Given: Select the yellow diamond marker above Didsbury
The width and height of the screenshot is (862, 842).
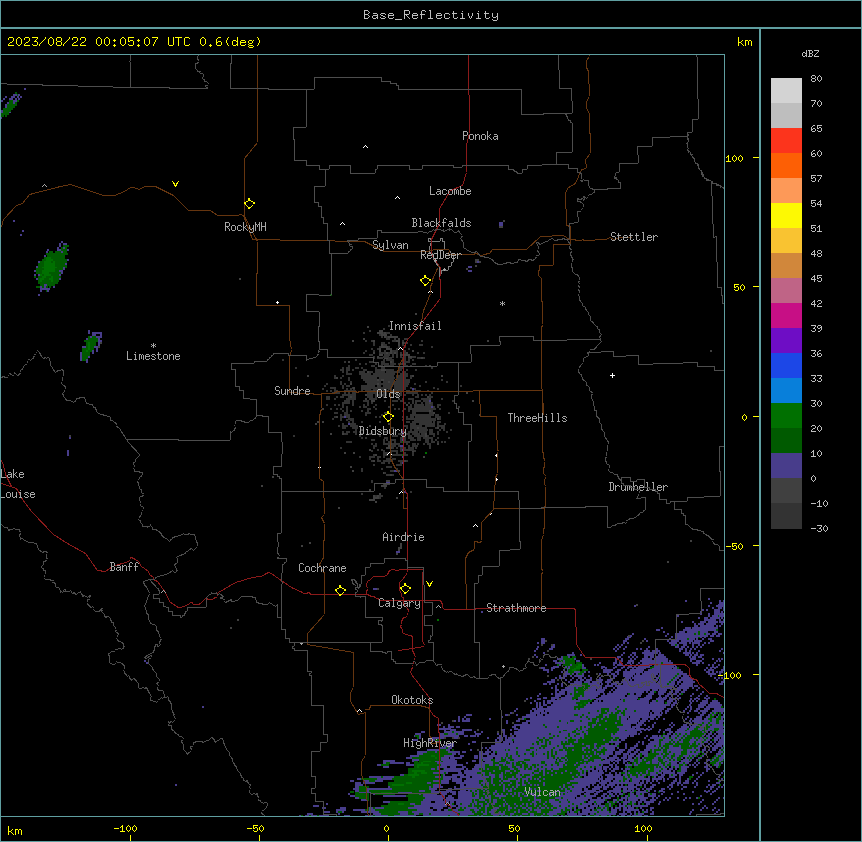Looking at the screenshot, I should (x=388, y=417).
